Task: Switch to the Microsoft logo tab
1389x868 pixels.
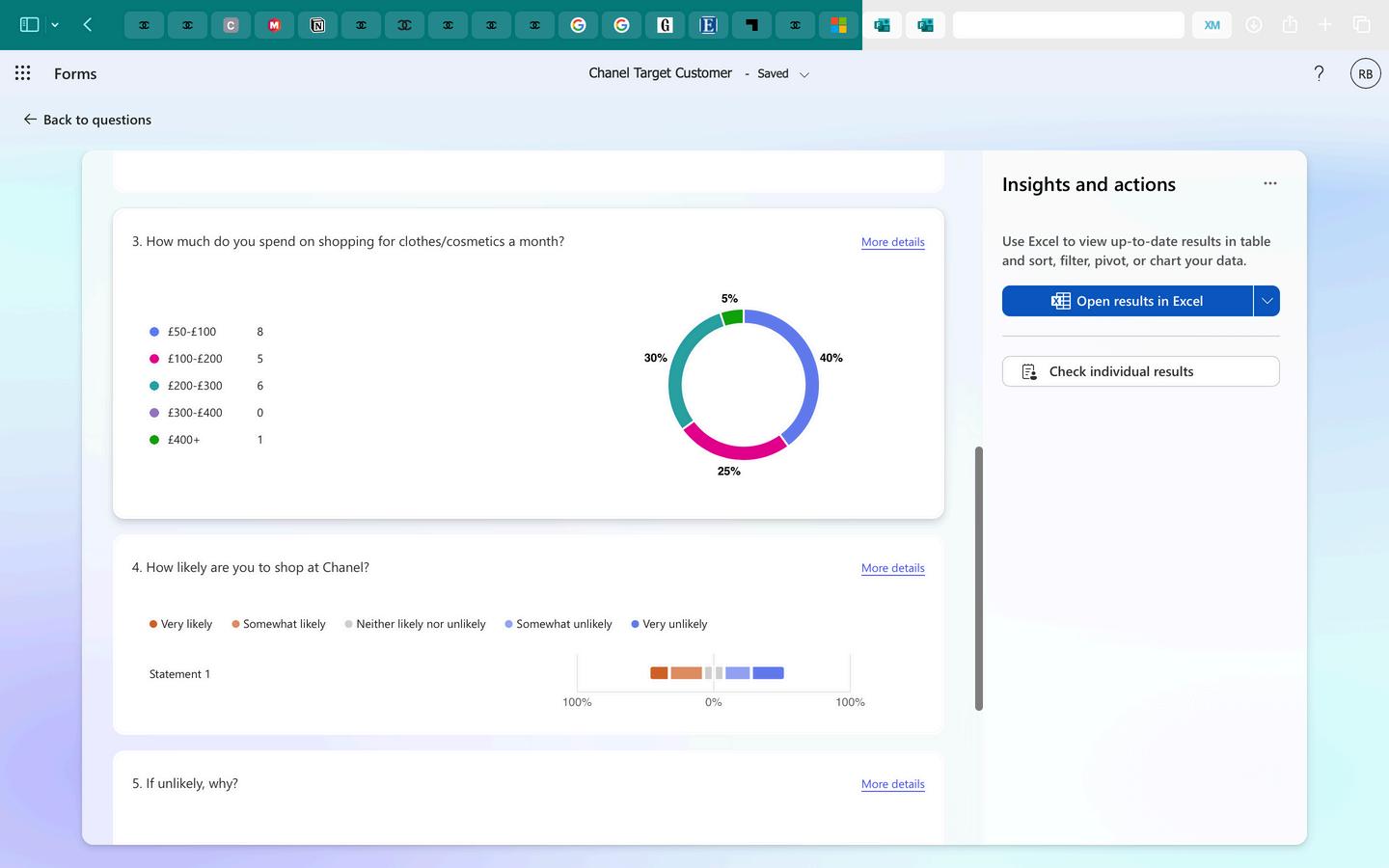Action: click(838, 25)
